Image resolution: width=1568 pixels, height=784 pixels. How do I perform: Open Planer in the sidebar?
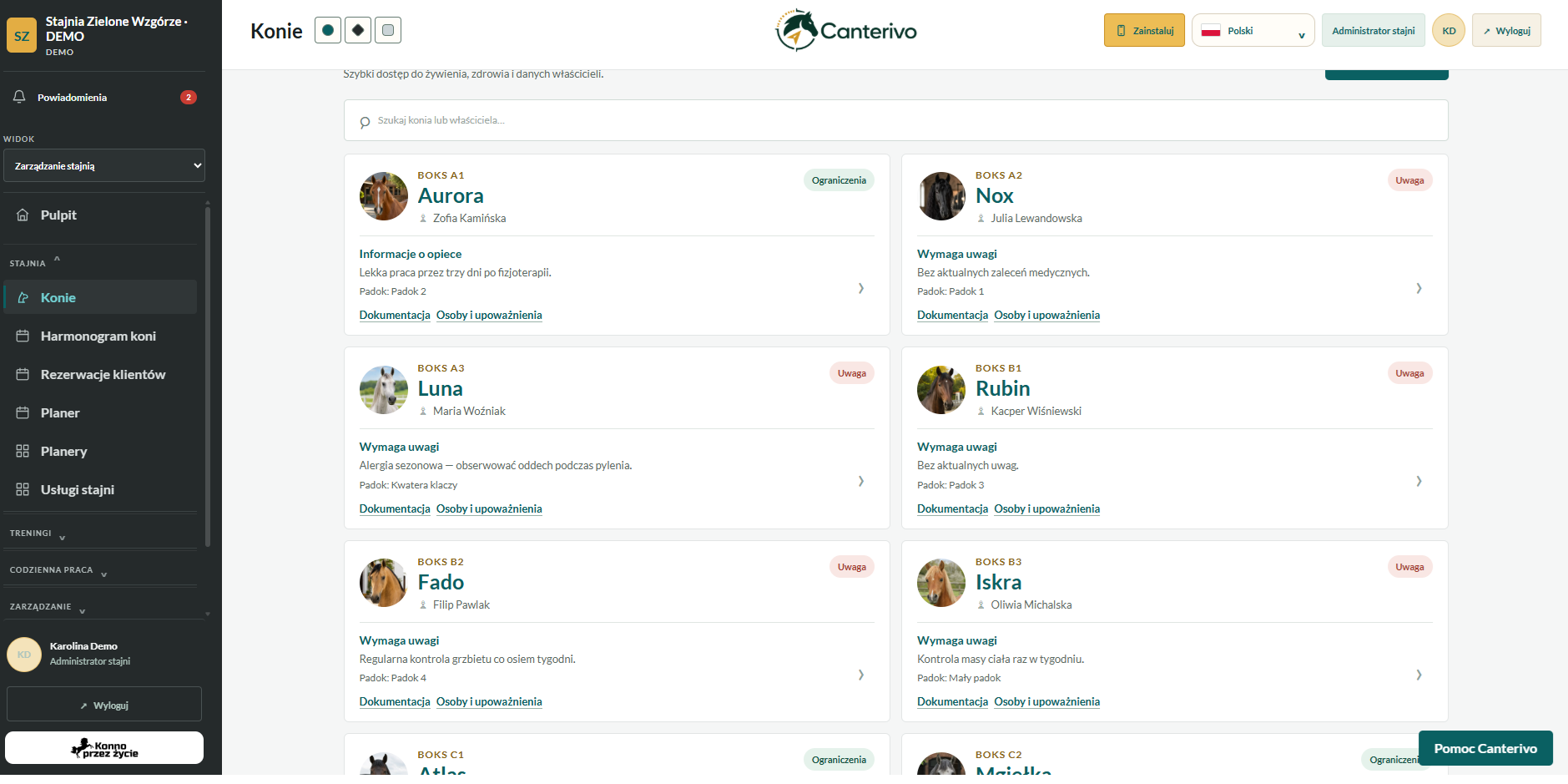coord(101,412)
